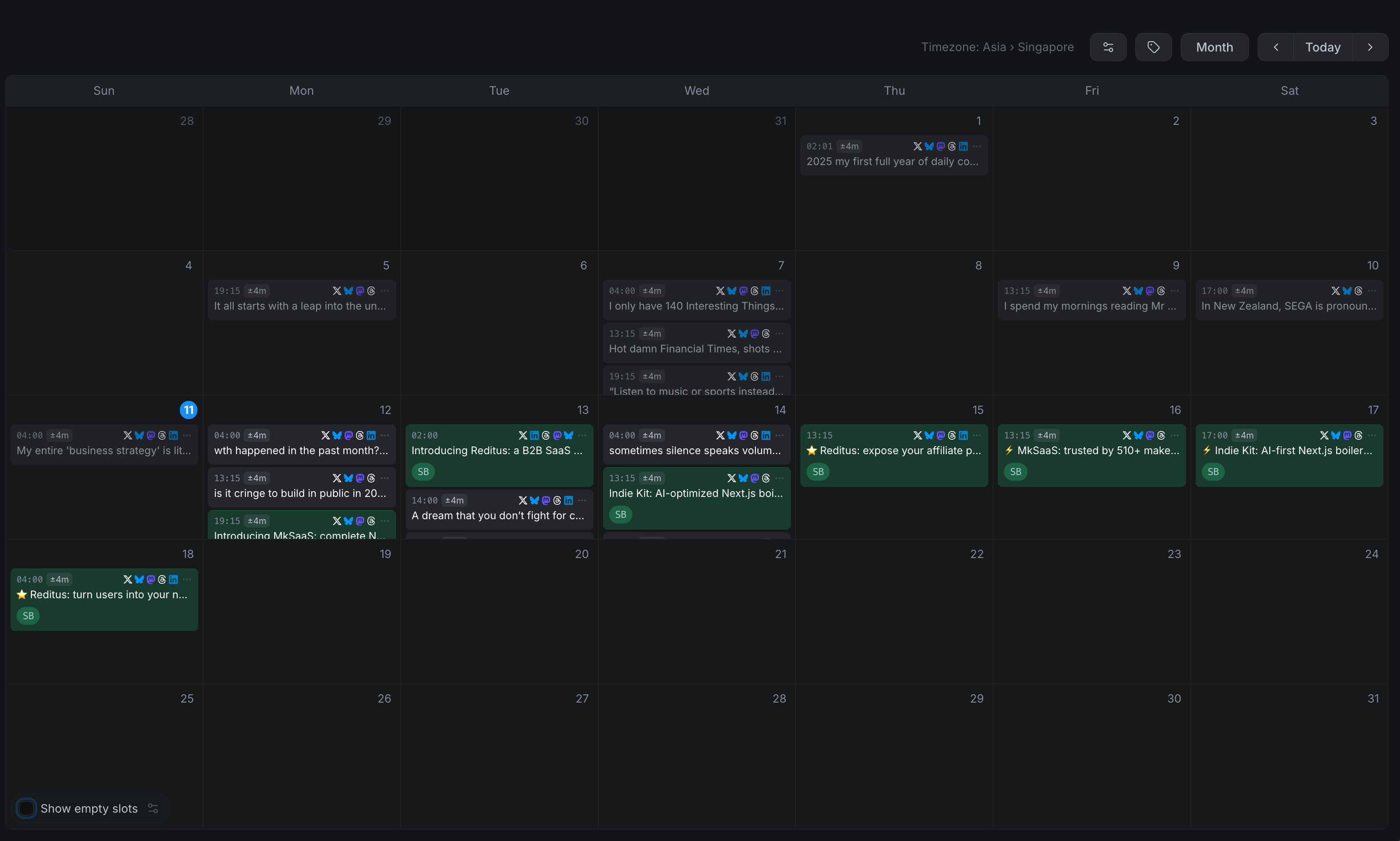Go to next month with right chevron
The image size is (1400, 841).
[1370, 47]
